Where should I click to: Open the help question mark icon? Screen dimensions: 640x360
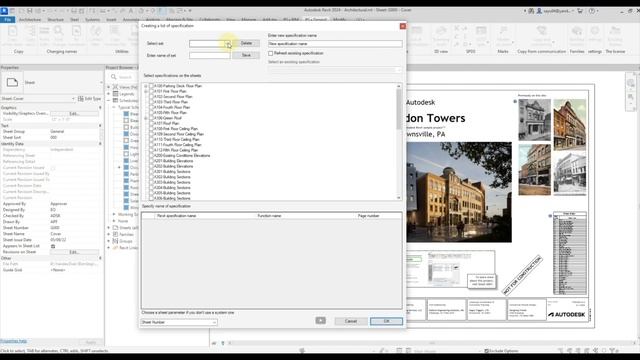(592, 11)
